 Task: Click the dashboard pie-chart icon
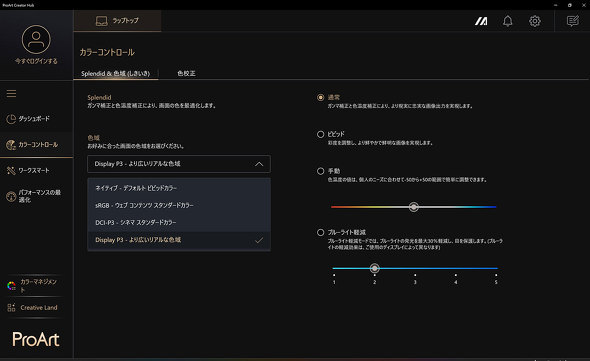point(11,119)
